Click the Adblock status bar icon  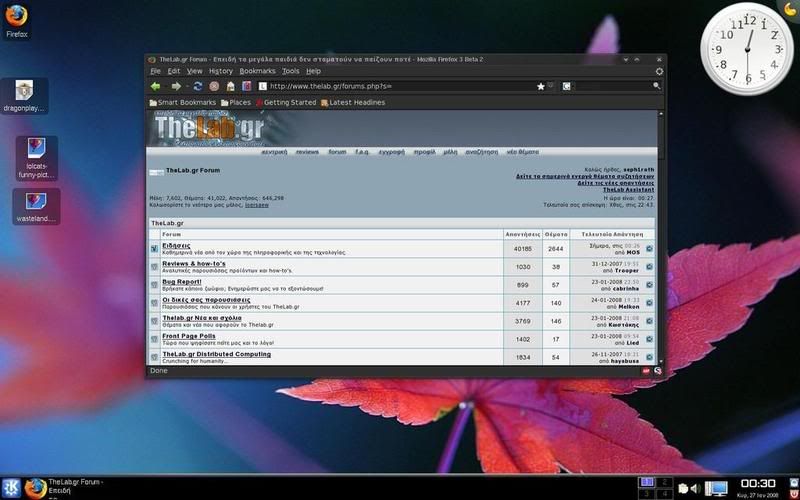[646, 371]
